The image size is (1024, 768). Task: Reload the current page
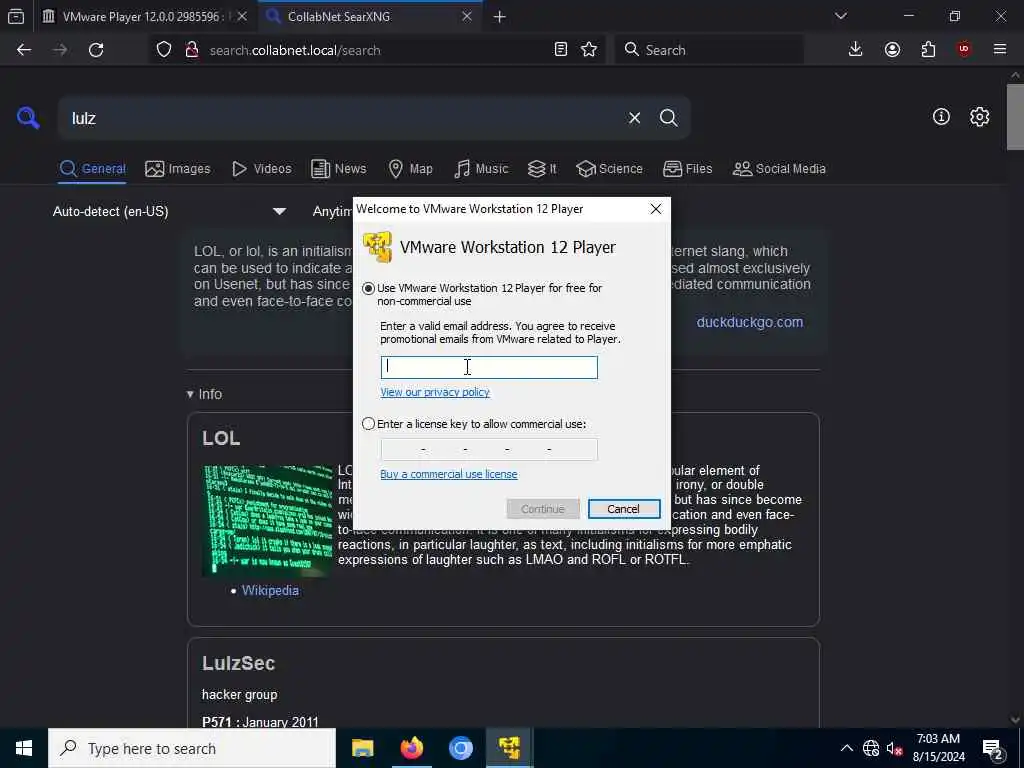(x=96, y=50)
